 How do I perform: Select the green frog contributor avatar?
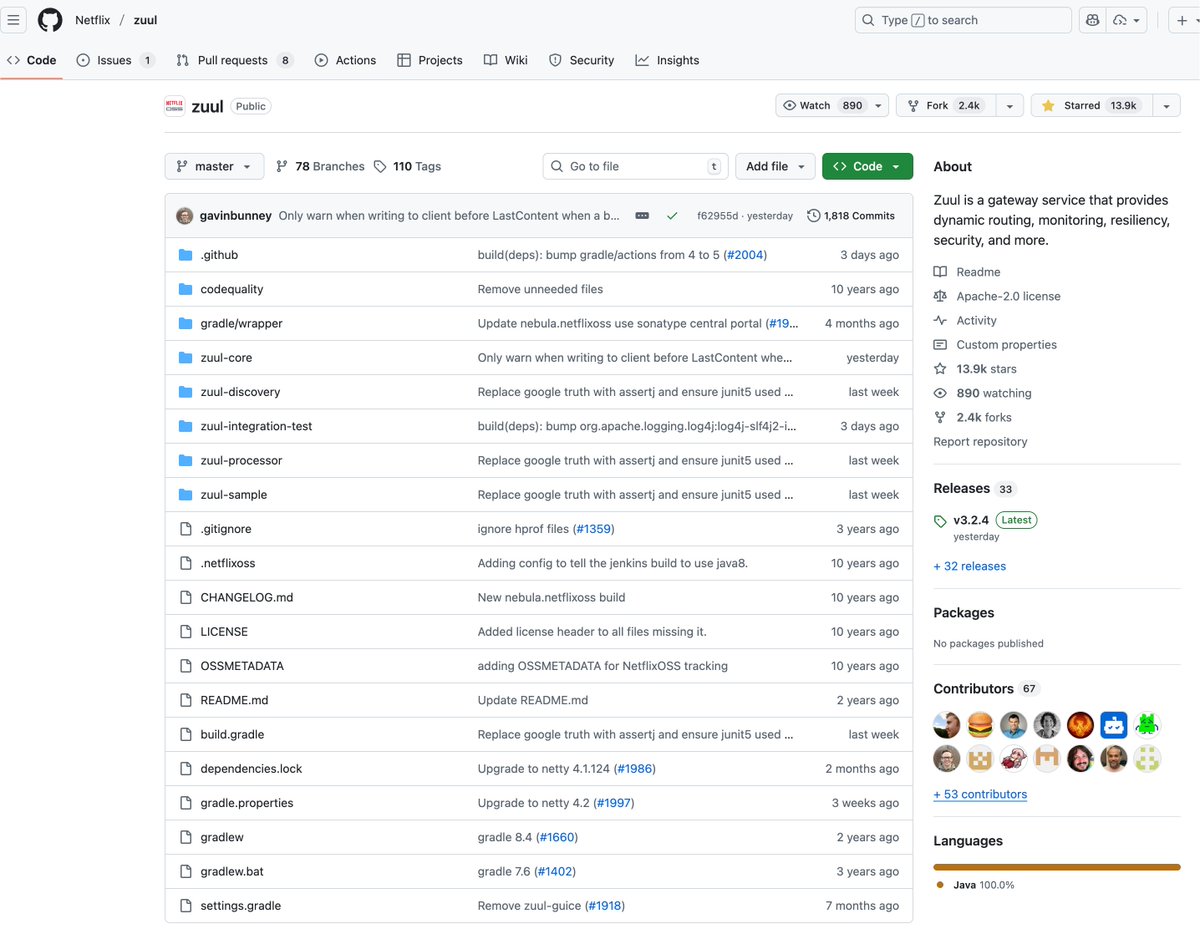pos(1147,725)
